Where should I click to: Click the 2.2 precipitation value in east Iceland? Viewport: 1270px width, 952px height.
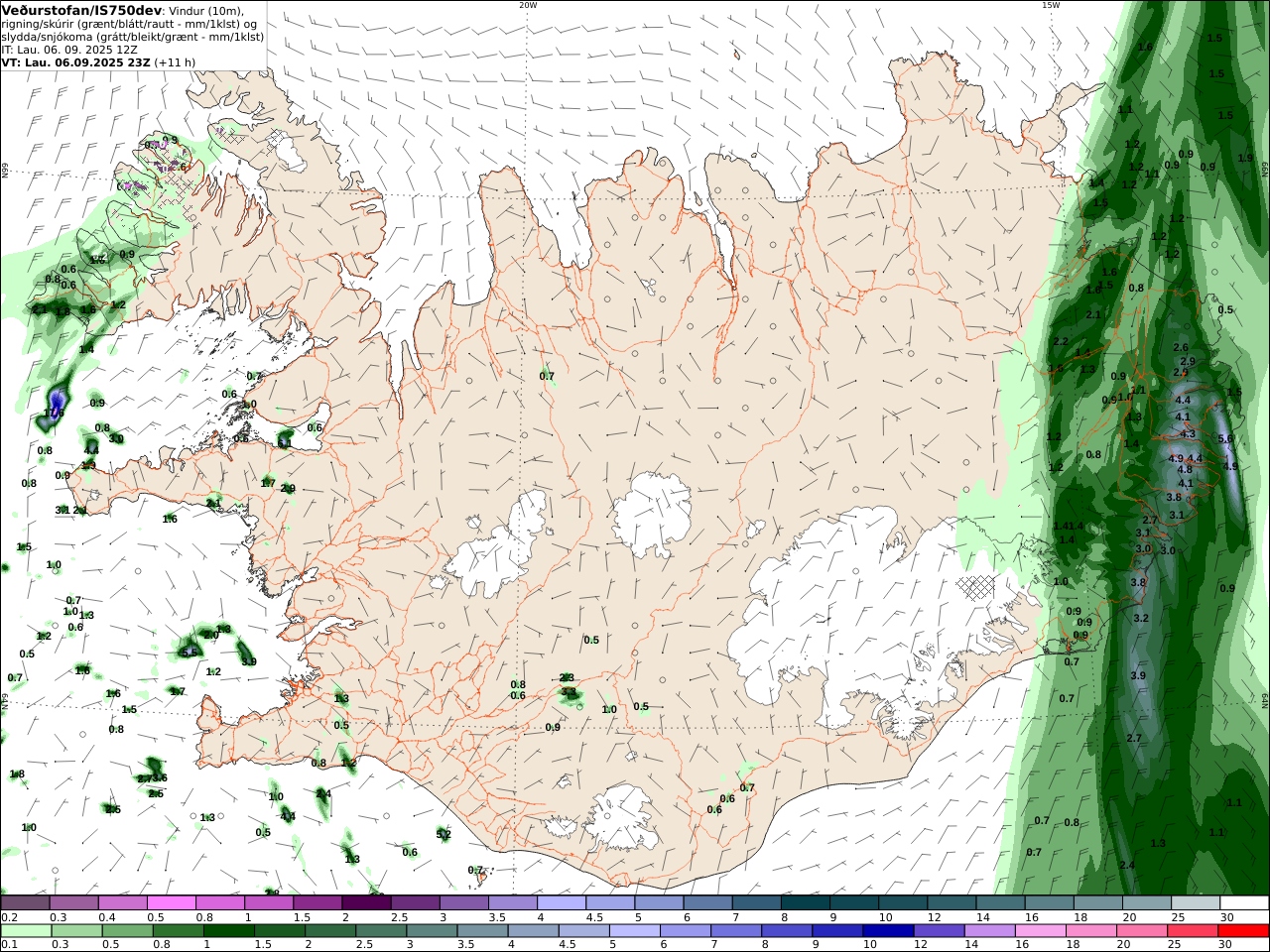[x=1060, y=341]
